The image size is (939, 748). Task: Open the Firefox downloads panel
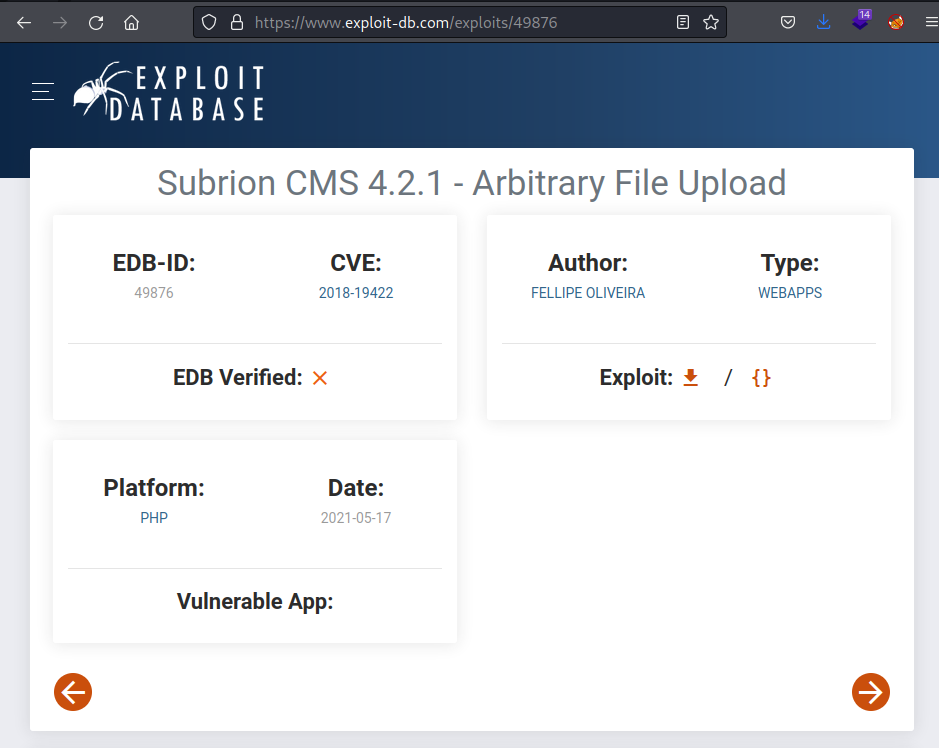823,21
